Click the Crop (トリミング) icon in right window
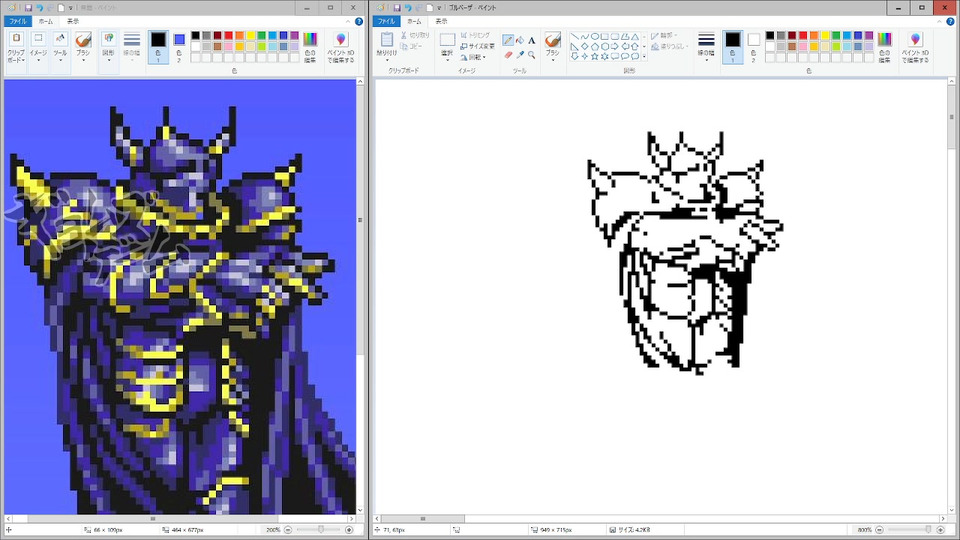 (464, 36)
